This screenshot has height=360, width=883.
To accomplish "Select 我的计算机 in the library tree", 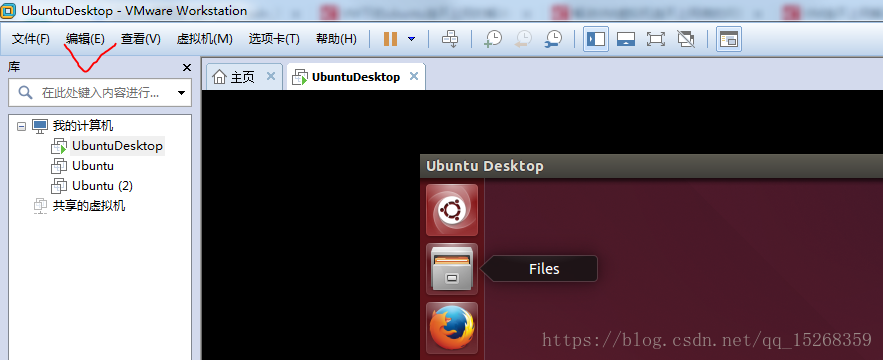I will (83, 126).
